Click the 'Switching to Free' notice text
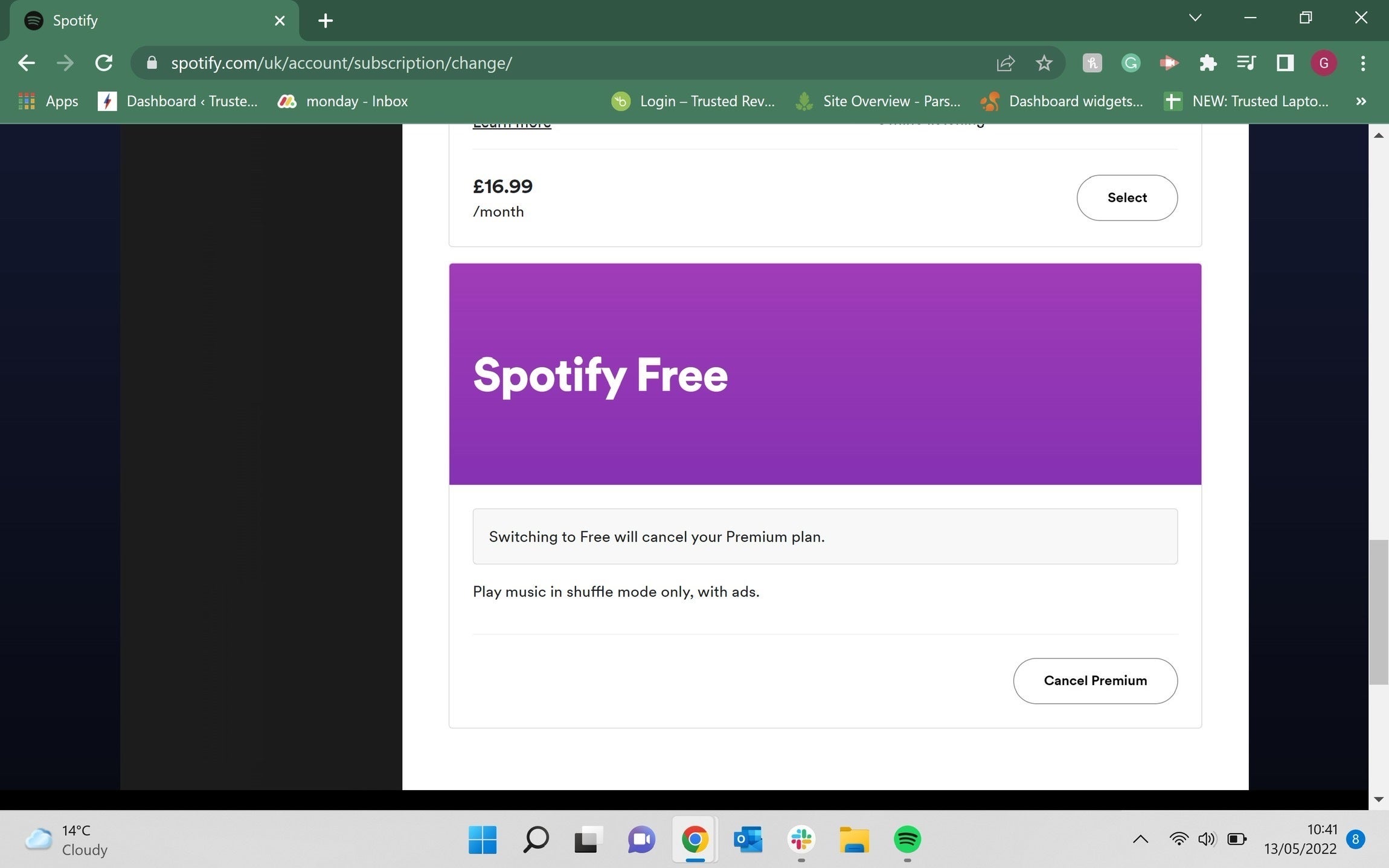The width and height of the screenshot is (1389, 868). [x=656, y=537]
